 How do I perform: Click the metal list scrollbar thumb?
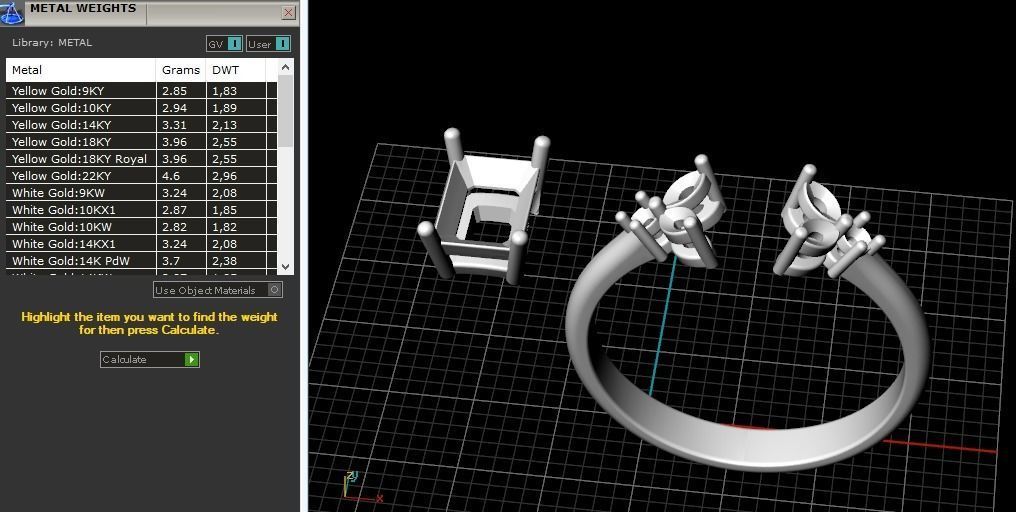click(x=285, y=111)
